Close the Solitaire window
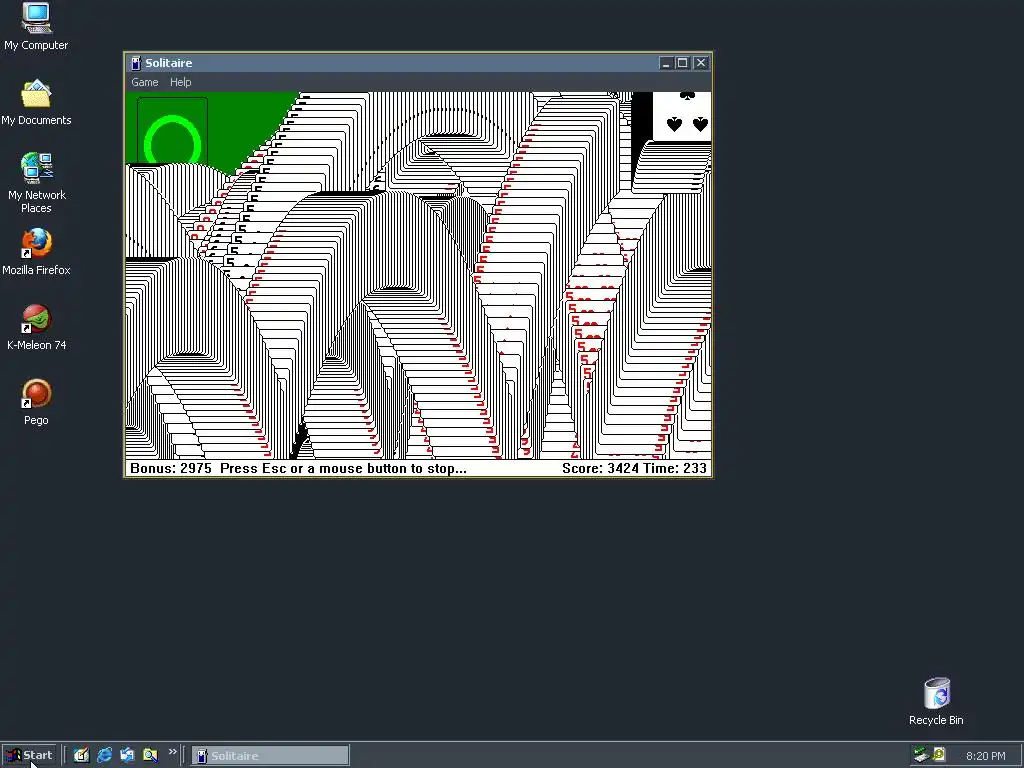1024x768 pixels. tap(701, 63)
